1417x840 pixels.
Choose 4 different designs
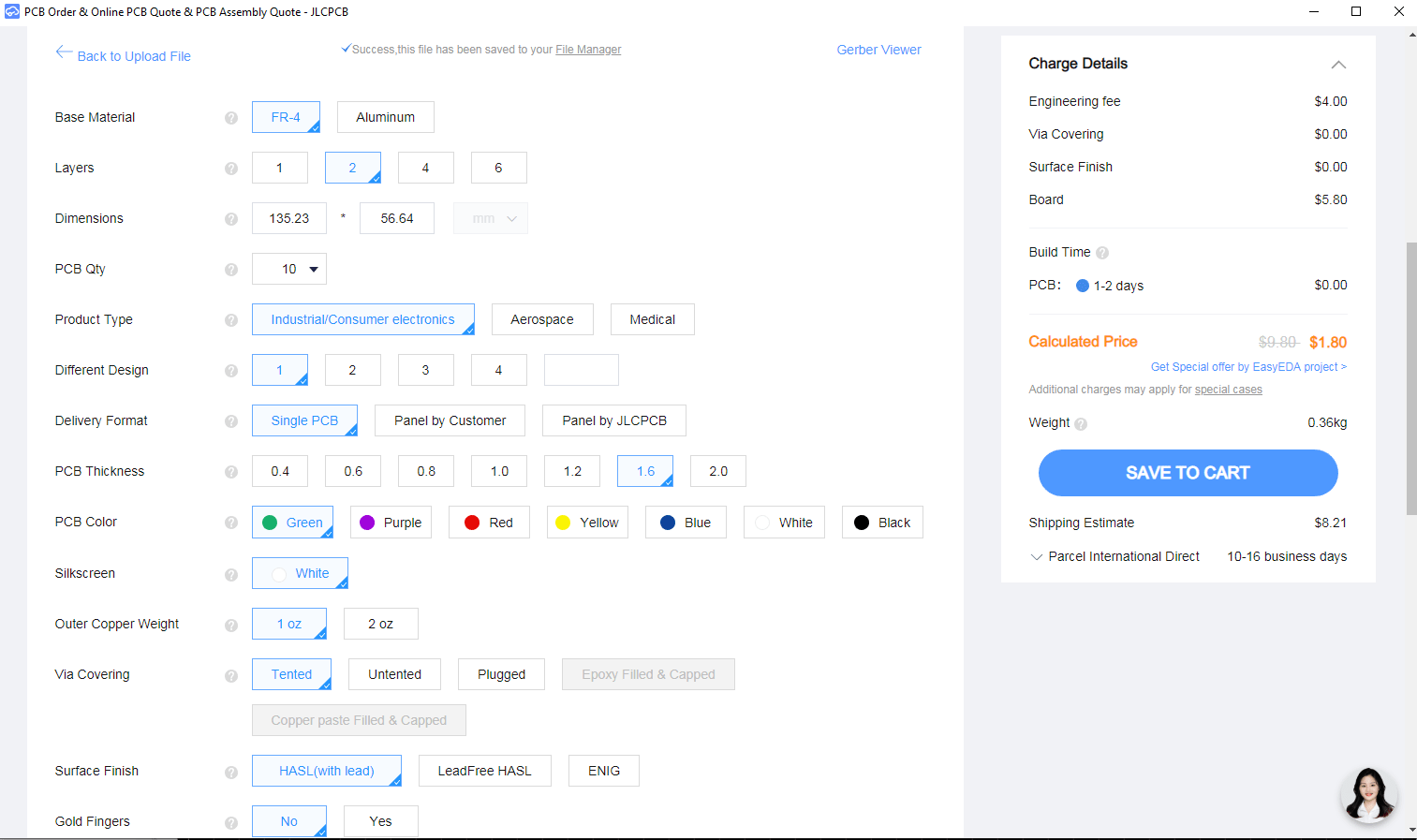tap(498, 370)
